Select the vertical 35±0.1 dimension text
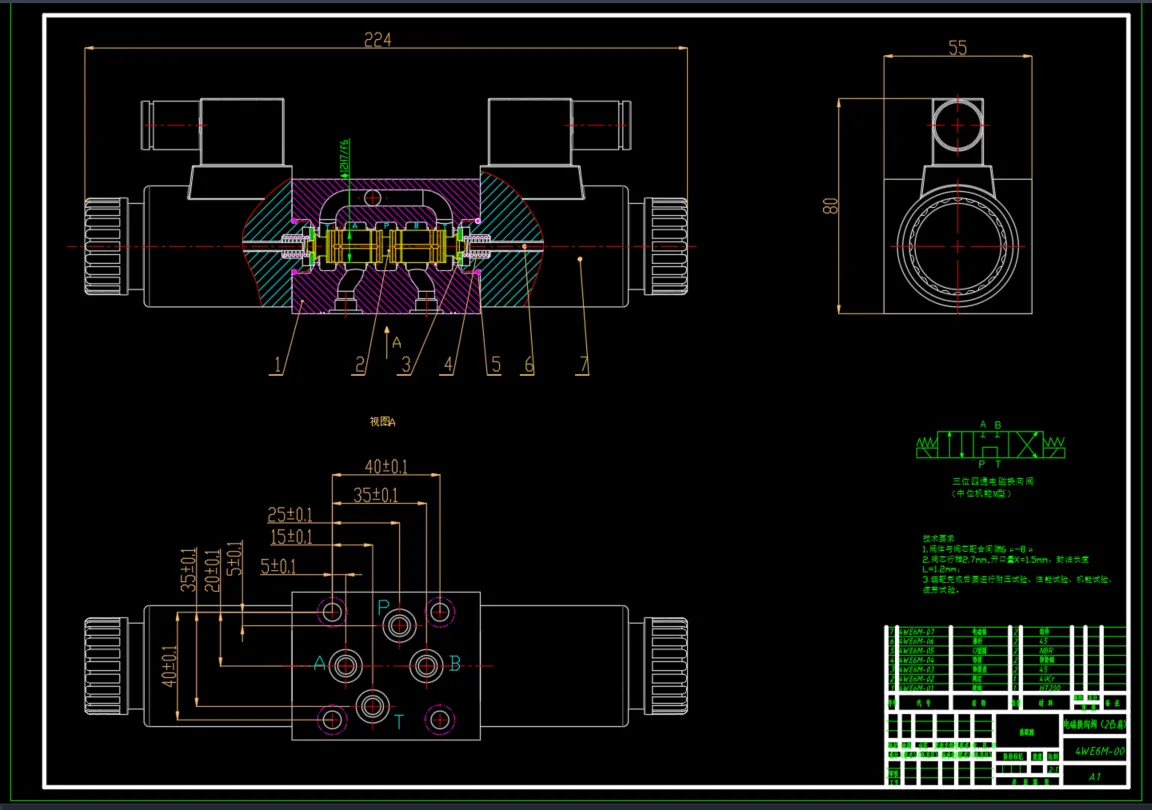Viewport: 1152px width, 810px height. point(189,570)
